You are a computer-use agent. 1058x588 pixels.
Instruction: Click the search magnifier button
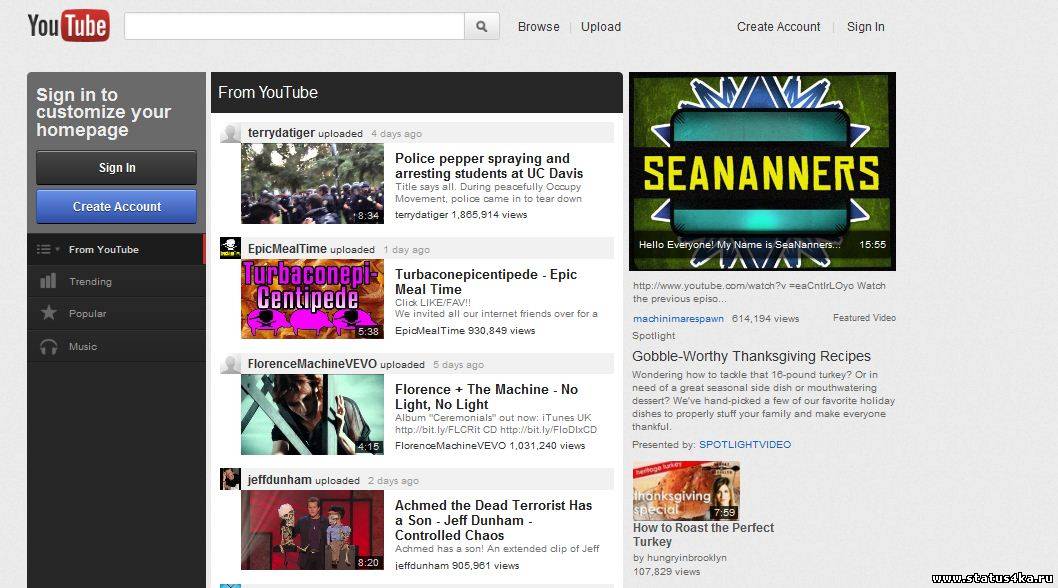click(482, 26)
